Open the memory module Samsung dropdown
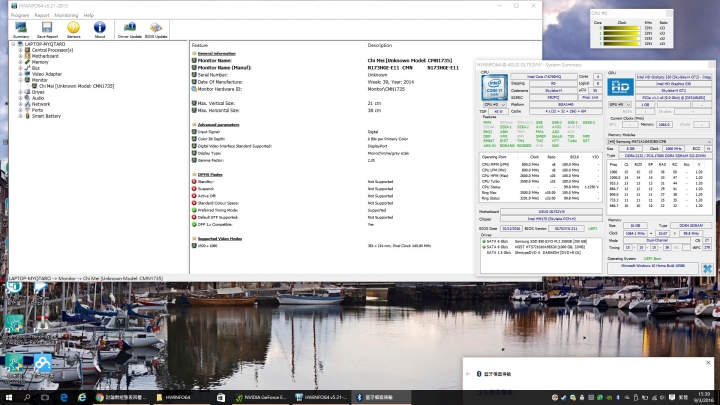This screenshot has height=405, width=720. 659,141
